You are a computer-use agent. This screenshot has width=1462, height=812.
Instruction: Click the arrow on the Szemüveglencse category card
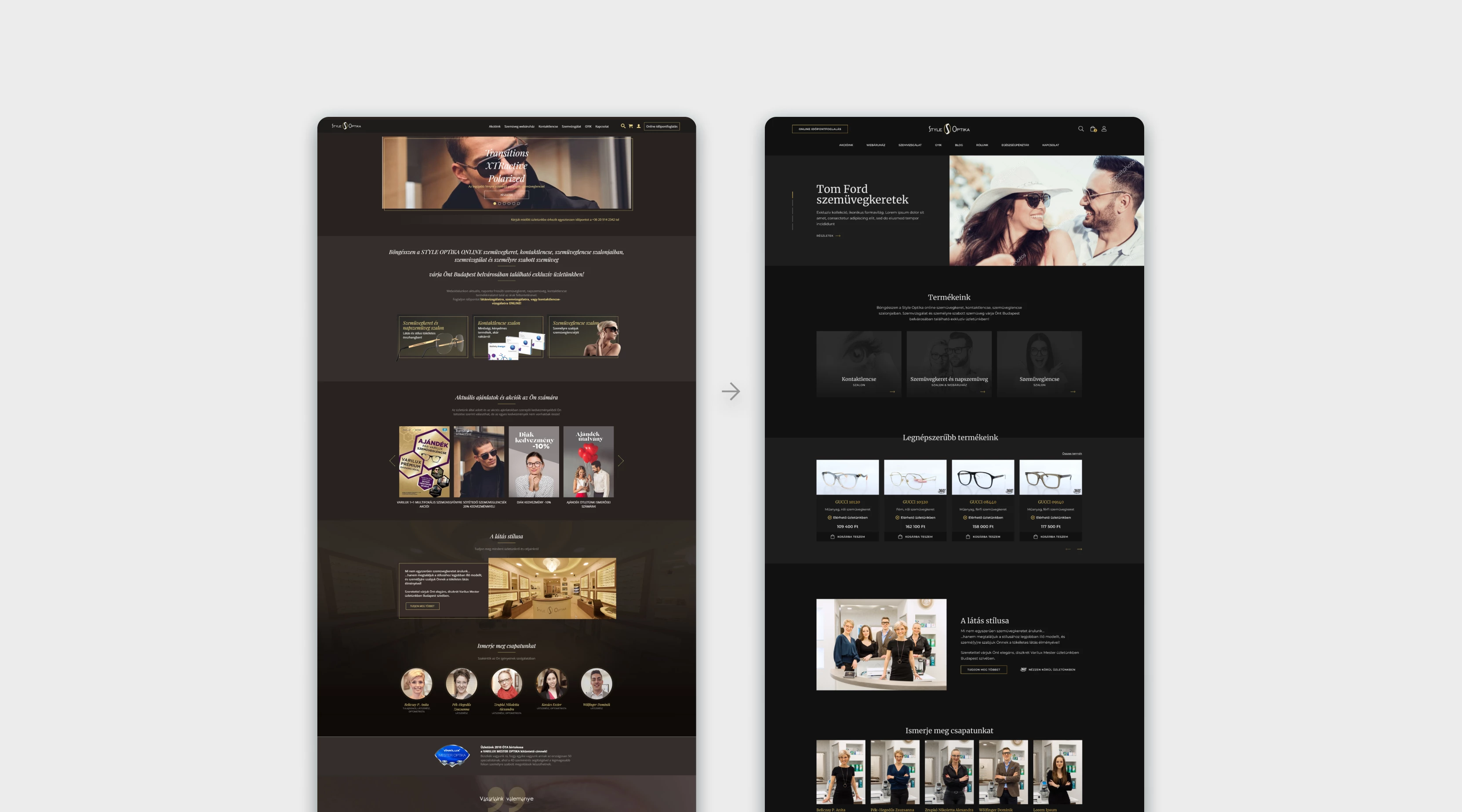tap(1073, 391)
